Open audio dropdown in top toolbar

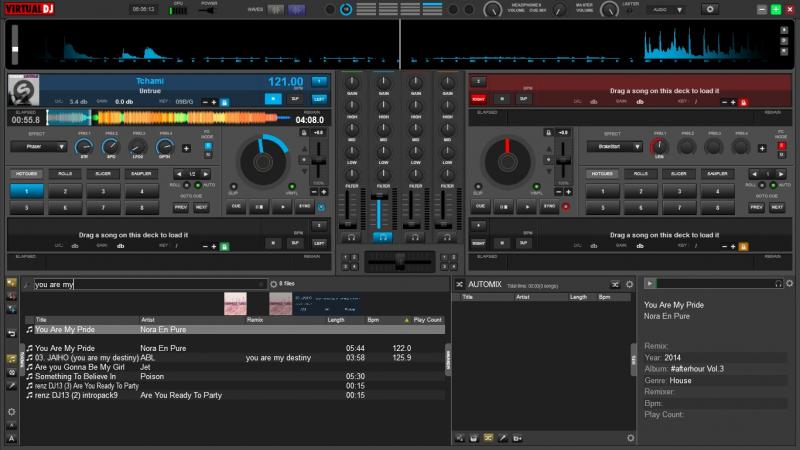click(665, 10)
